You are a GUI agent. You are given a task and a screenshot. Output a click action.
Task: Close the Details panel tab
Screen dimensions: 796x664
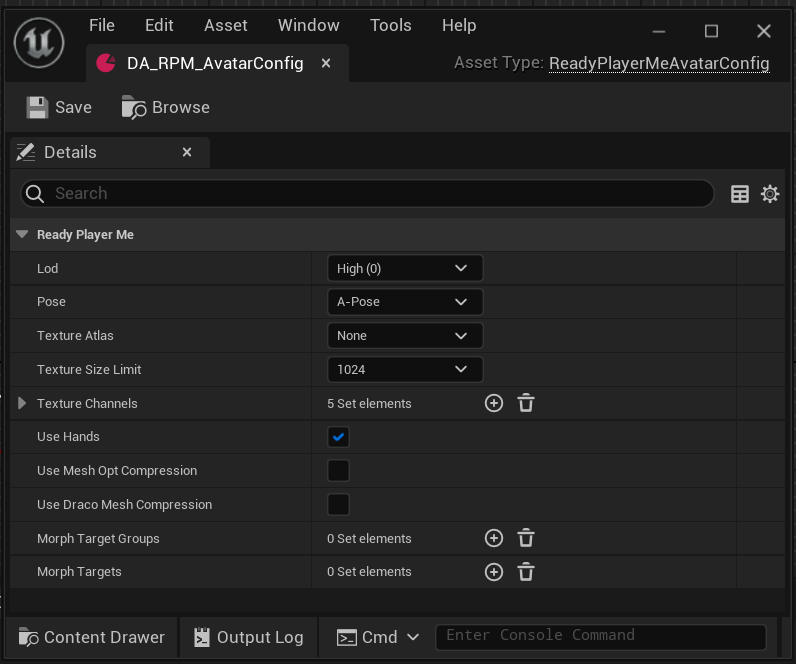pyautogui.click(x=187, y=152)
